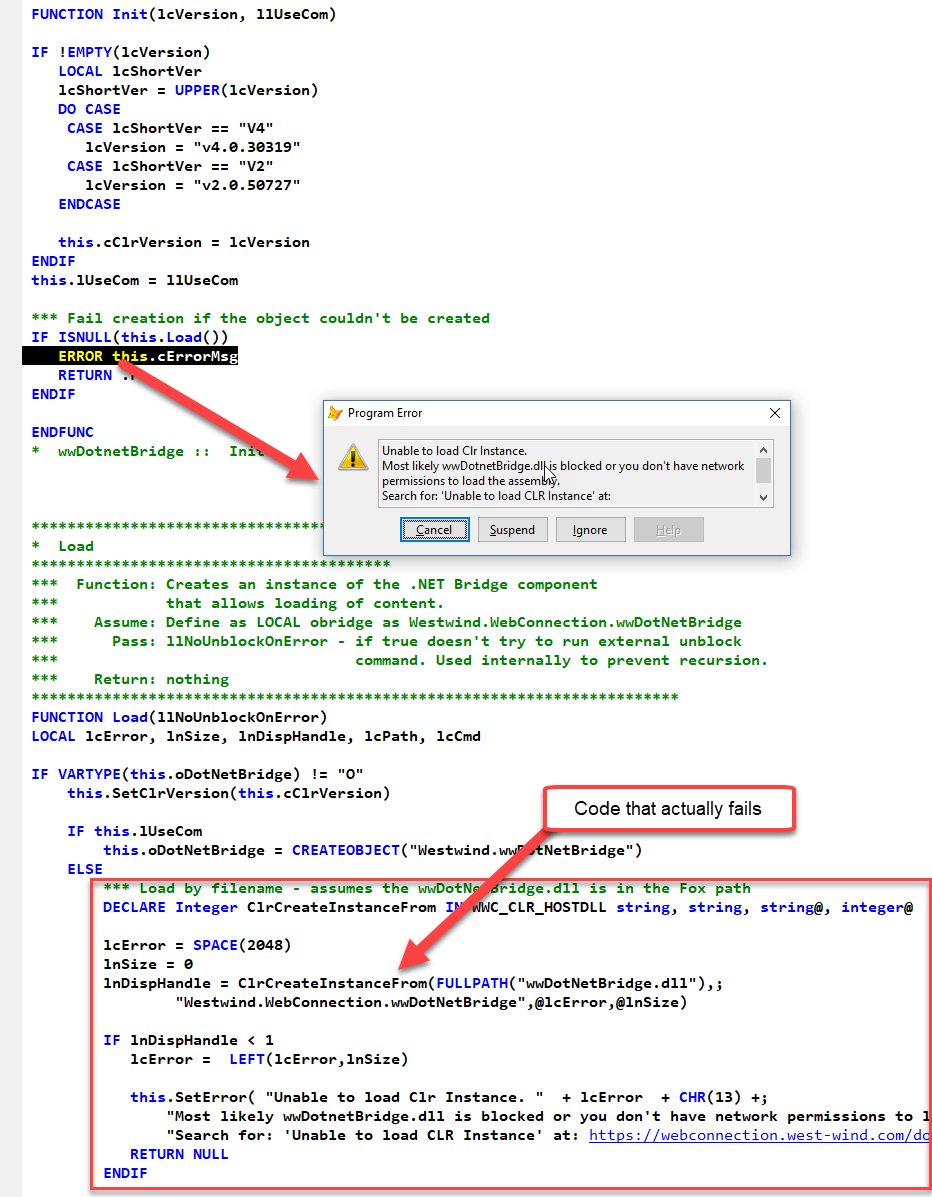
Task: Click the "this.lUseCom = llUseCom" line
Action: point(134,280)
